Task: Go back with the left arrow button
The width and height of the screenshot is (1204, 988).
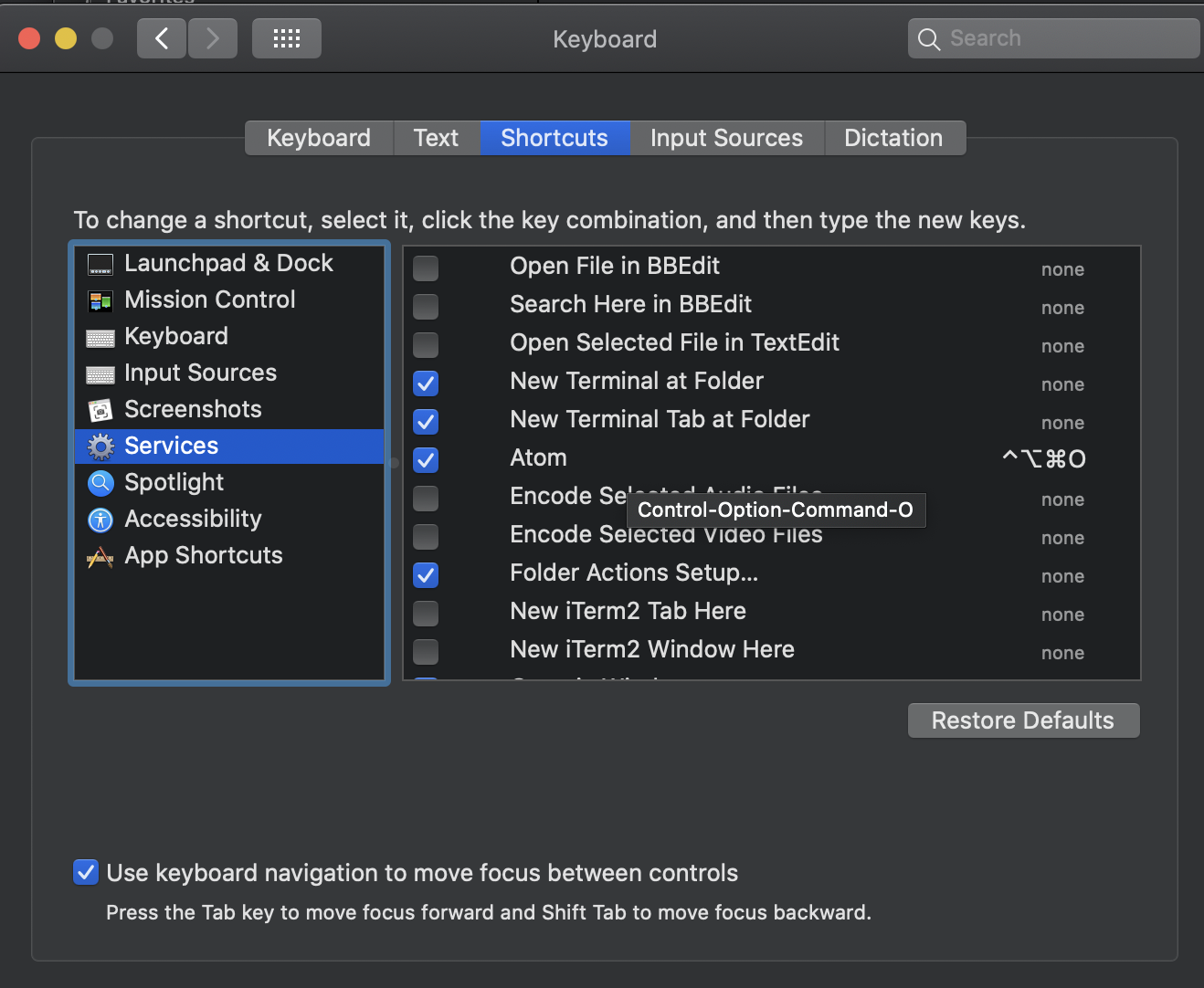Action: [x=162, y=38]
